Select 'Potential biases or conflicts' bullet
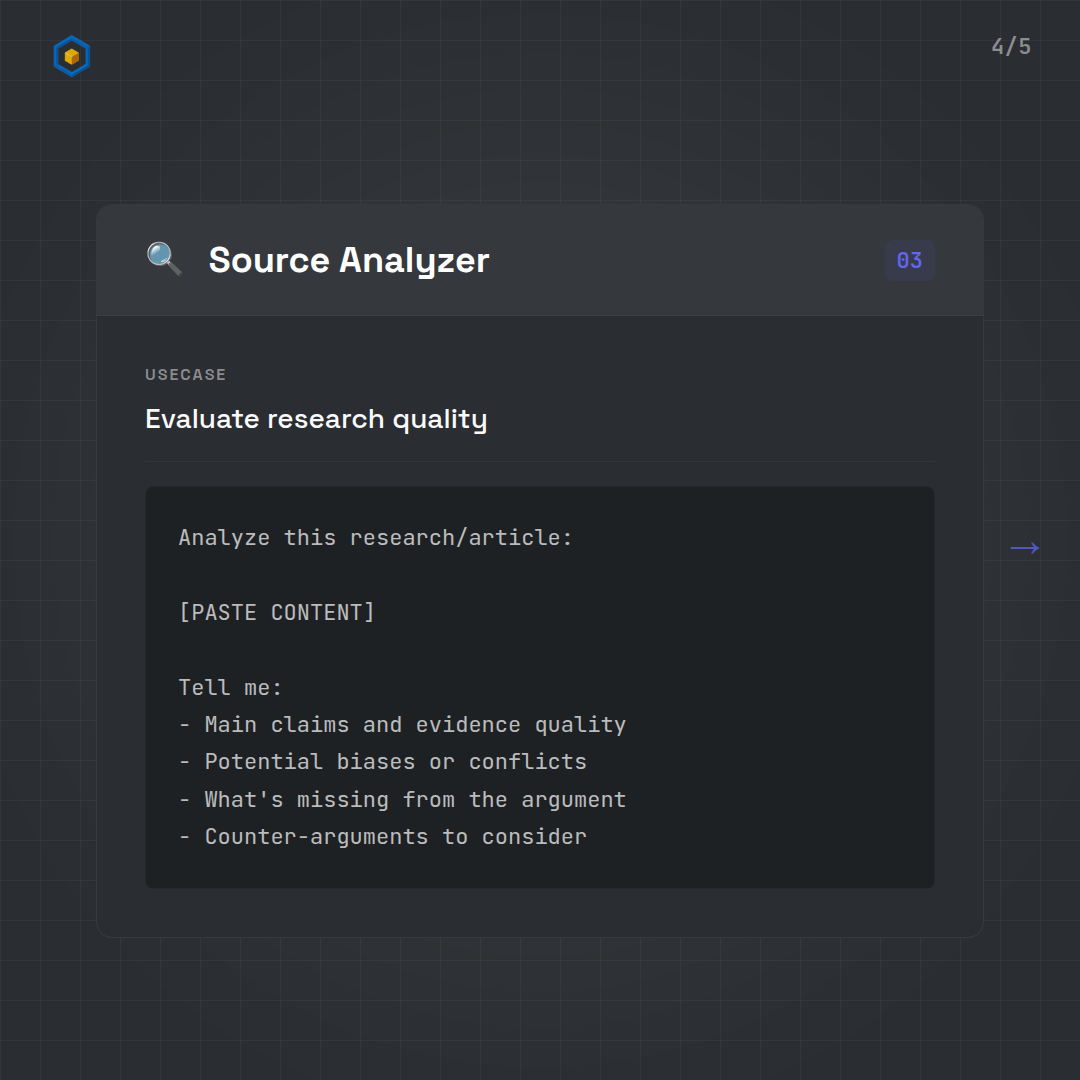 [395, 762]
